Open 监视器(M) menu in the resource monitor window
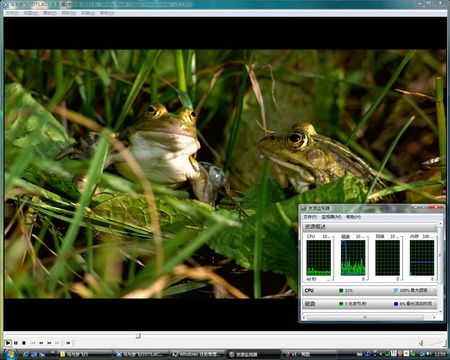 [x=331, y=217]
